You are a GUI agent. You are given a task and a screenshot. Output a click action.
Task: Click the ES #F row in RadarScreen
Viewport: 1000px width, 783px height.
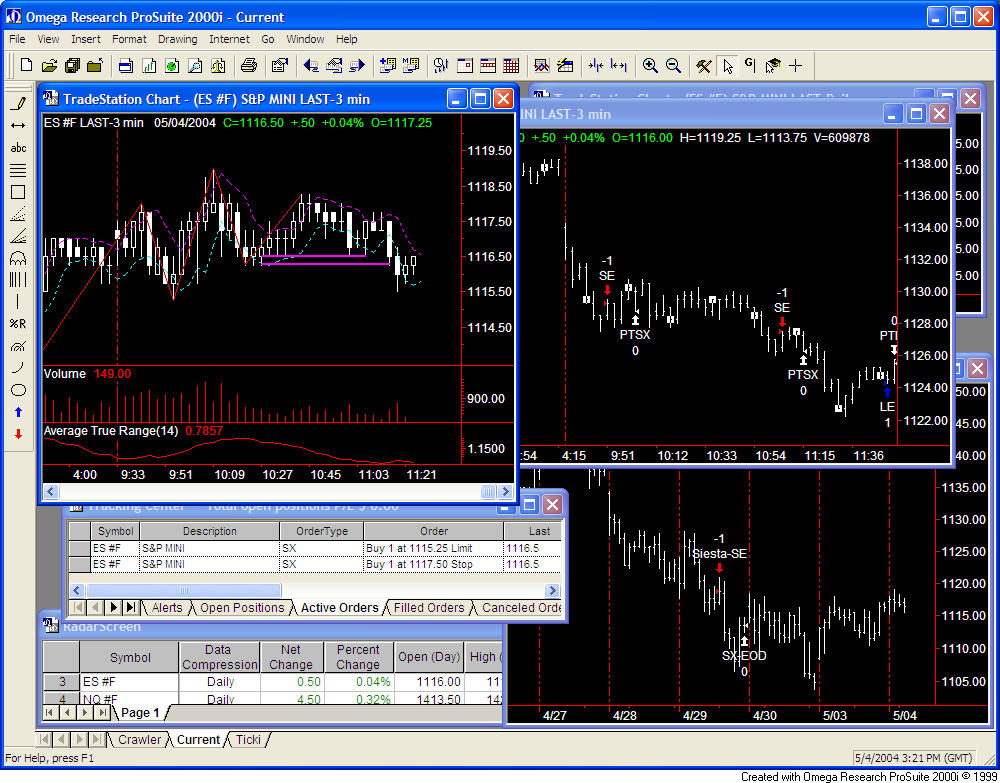coord(273,682)
